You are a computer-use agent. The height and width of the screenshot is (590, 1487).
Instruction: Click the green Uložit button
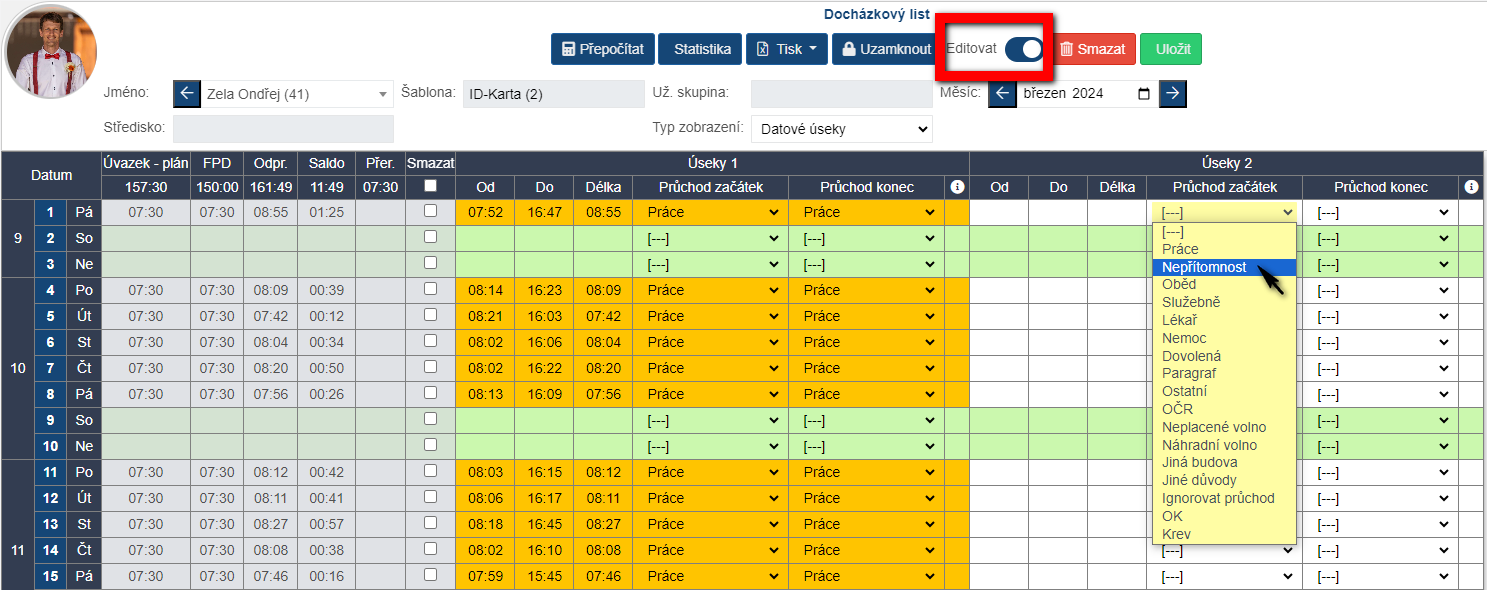coord(1170,49)
